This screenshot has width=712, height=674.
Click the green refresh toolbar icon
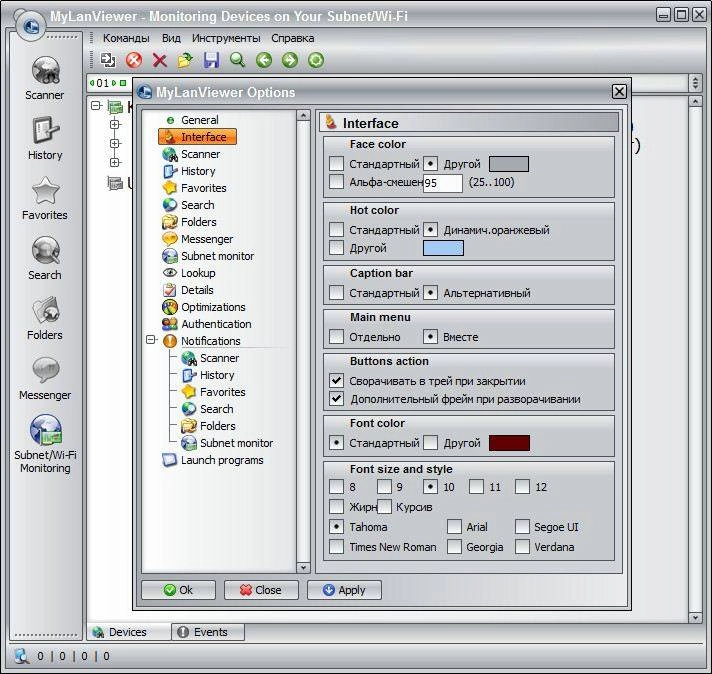coord(316,59)
